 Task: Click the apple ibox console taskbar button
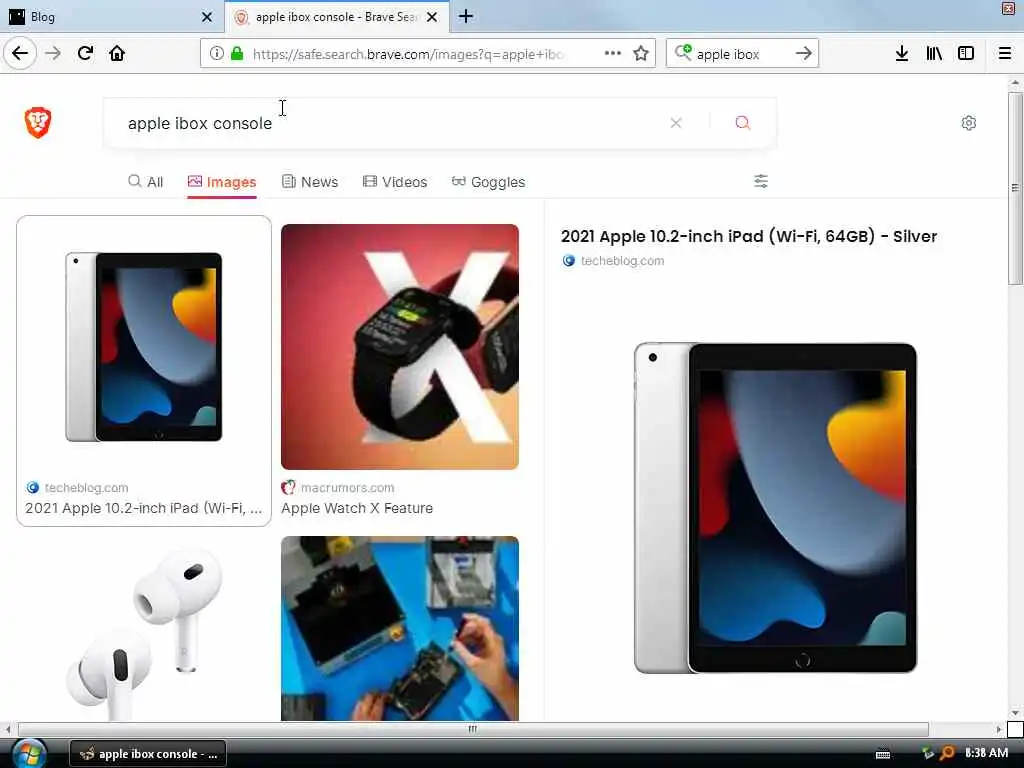[148, 754]
